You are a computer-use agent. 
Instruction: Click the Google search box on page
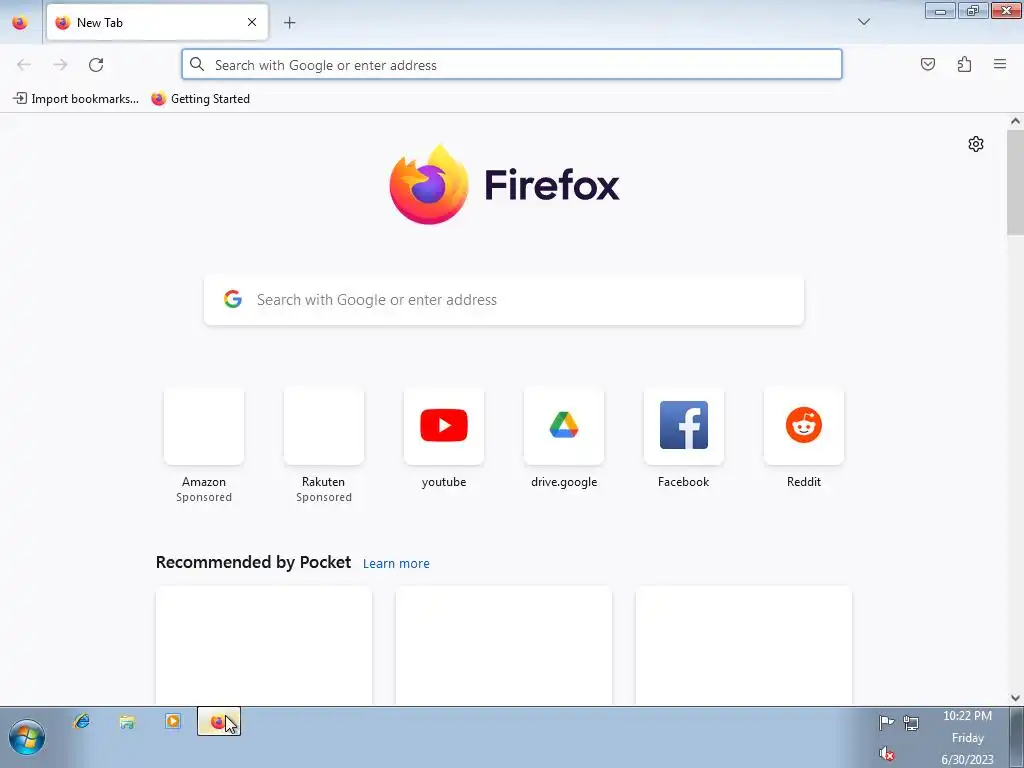pyautogui.click(x=504, y=300)
